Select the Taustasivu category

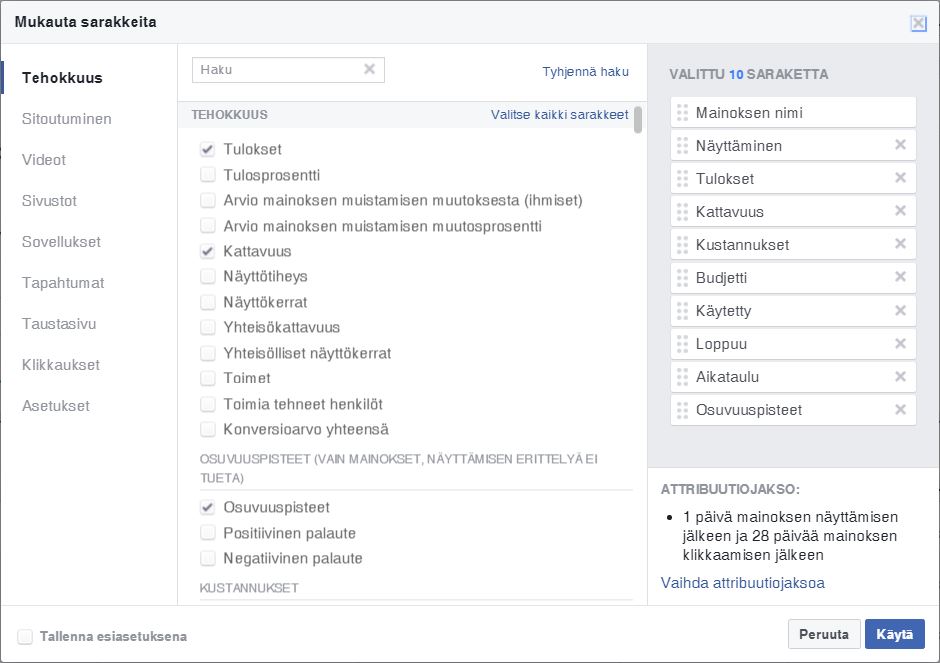point(59,324)
